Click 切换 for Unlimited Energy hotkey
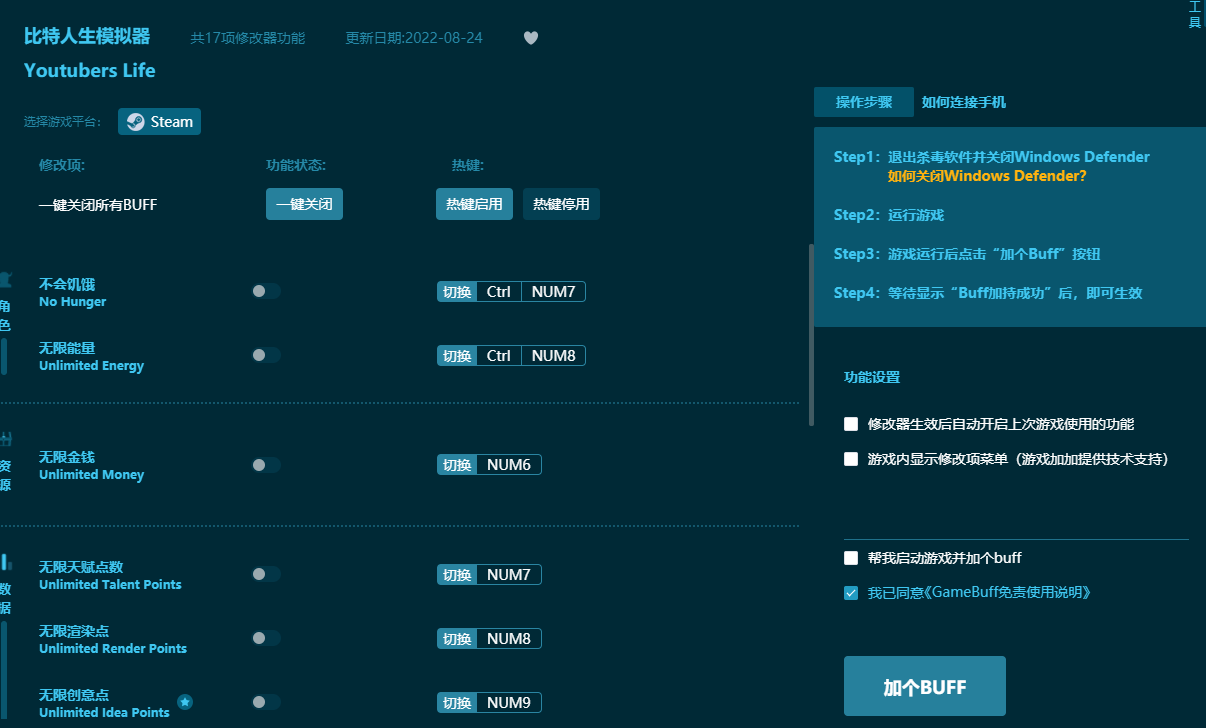This screenshot has height=728, width=1206. 457,356
